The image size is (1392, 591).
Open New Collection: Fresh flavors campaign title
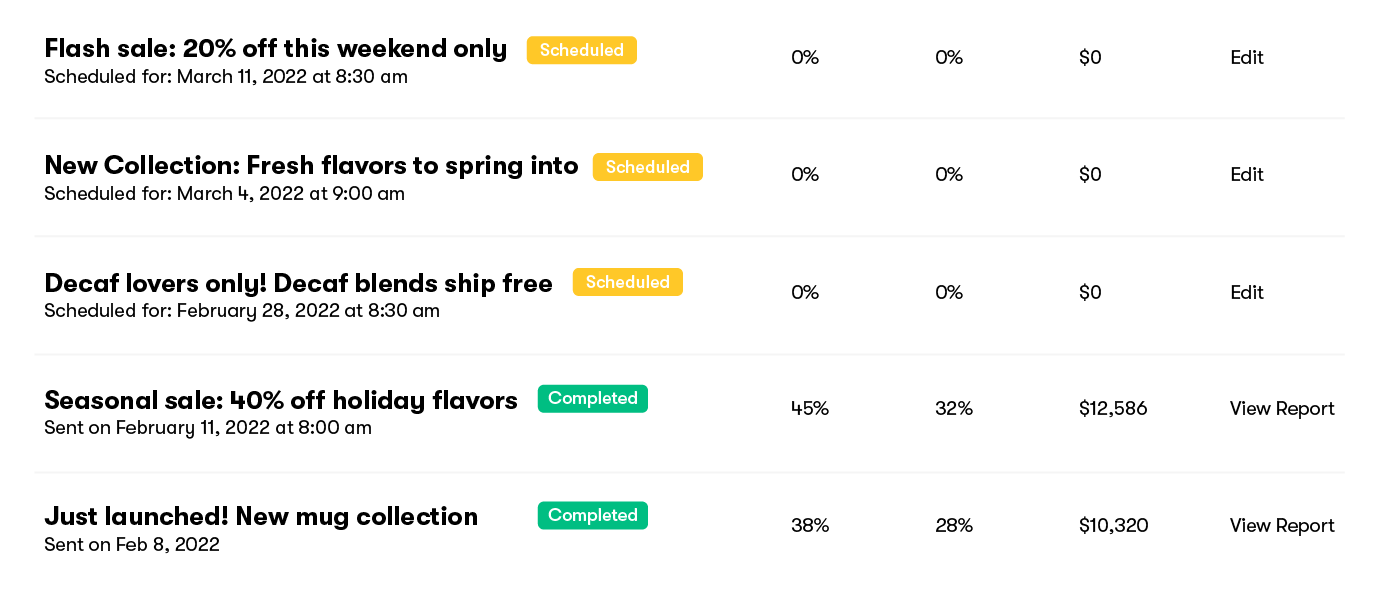312,165
